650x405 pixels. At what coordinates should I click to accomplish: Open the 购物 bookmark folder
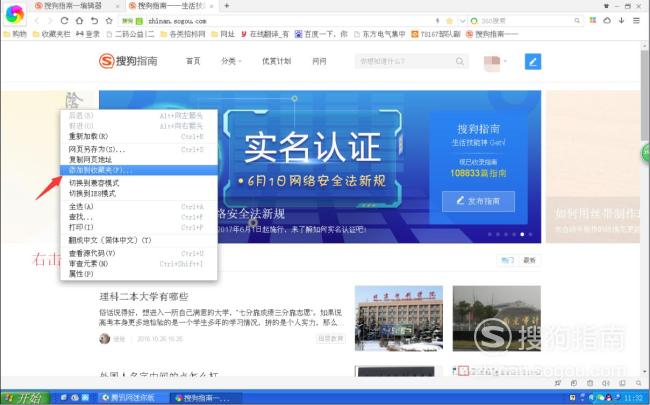pos(15,34)
